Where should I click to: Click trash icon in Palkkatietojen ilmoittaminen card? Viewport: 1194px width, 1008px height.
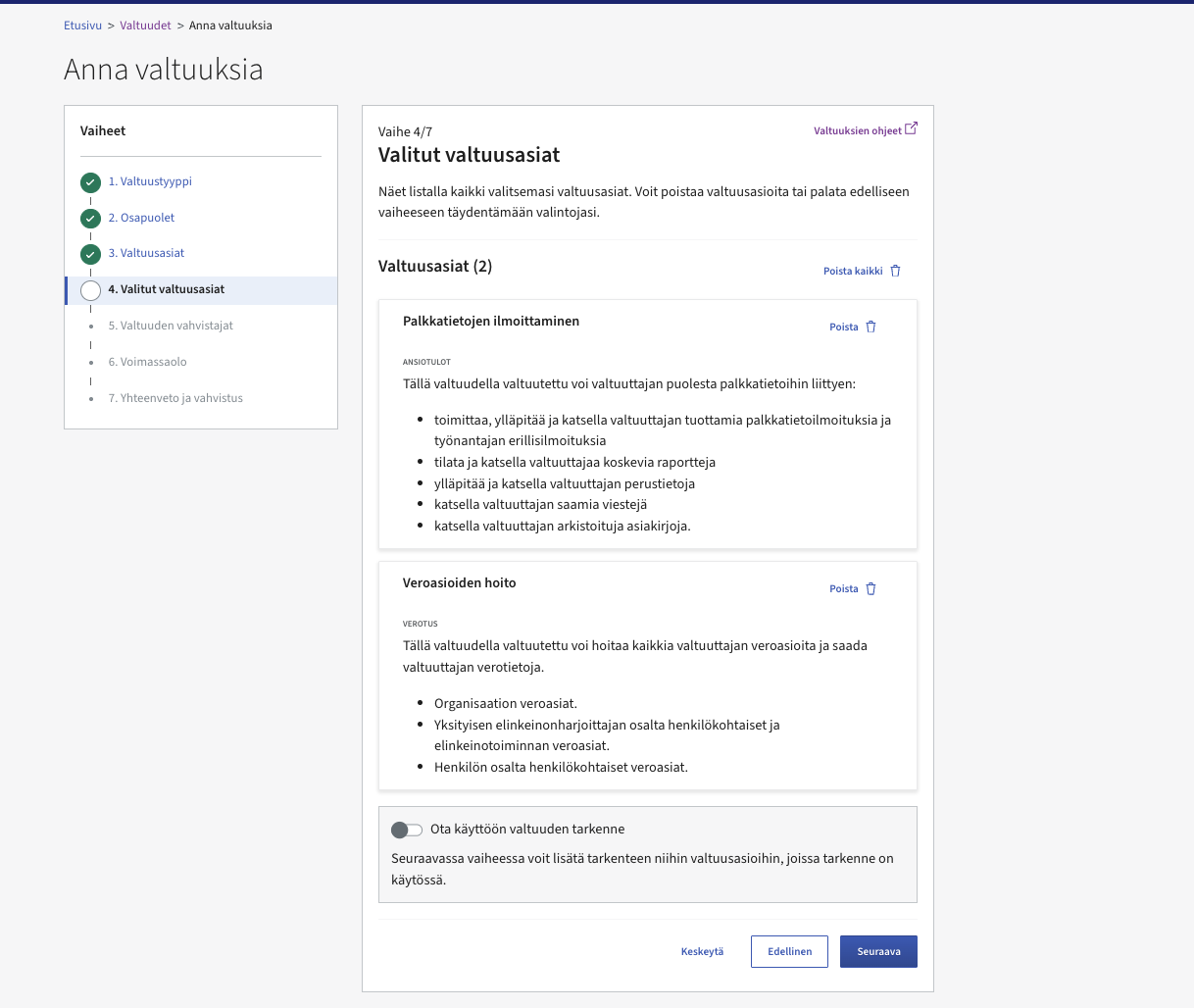pyautogui.click(x=871, y=327)
